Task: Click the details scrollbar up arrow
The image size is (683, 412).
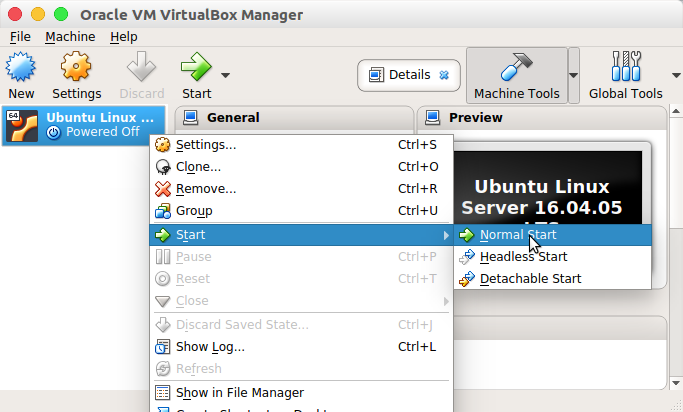Action: [x=676, y=111]
